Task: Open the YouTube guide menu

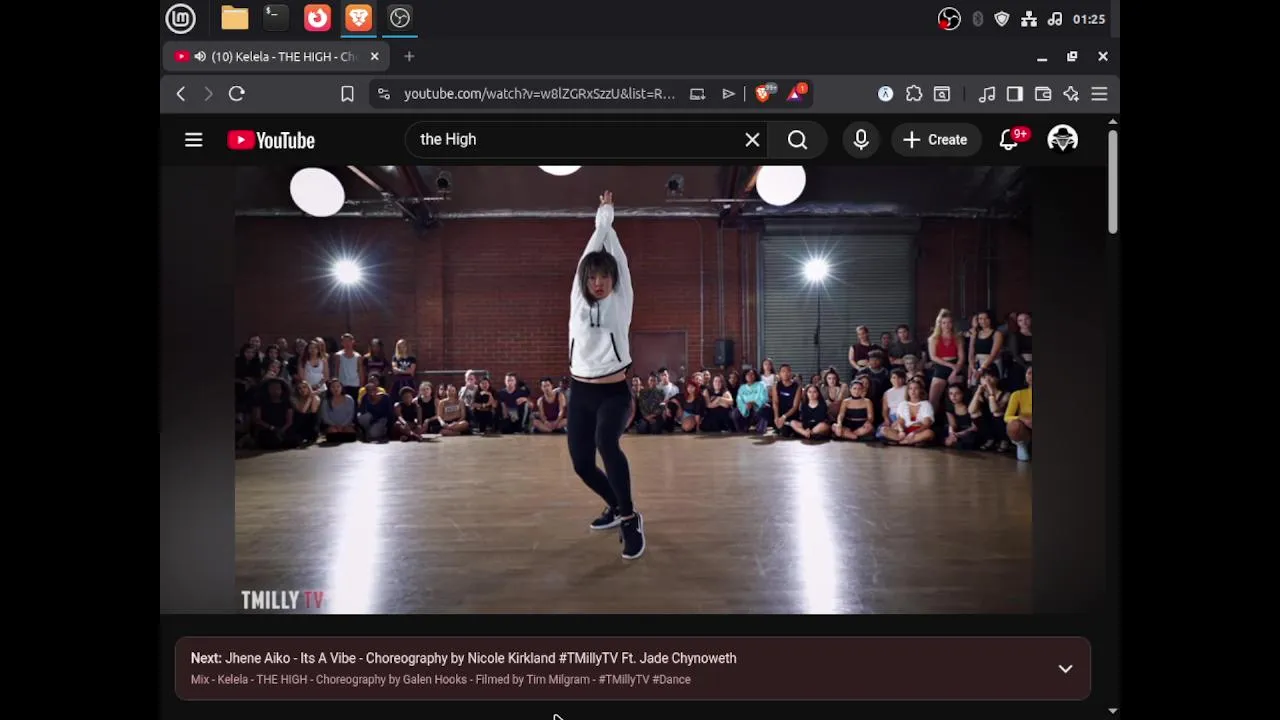Action: [194, 140]
